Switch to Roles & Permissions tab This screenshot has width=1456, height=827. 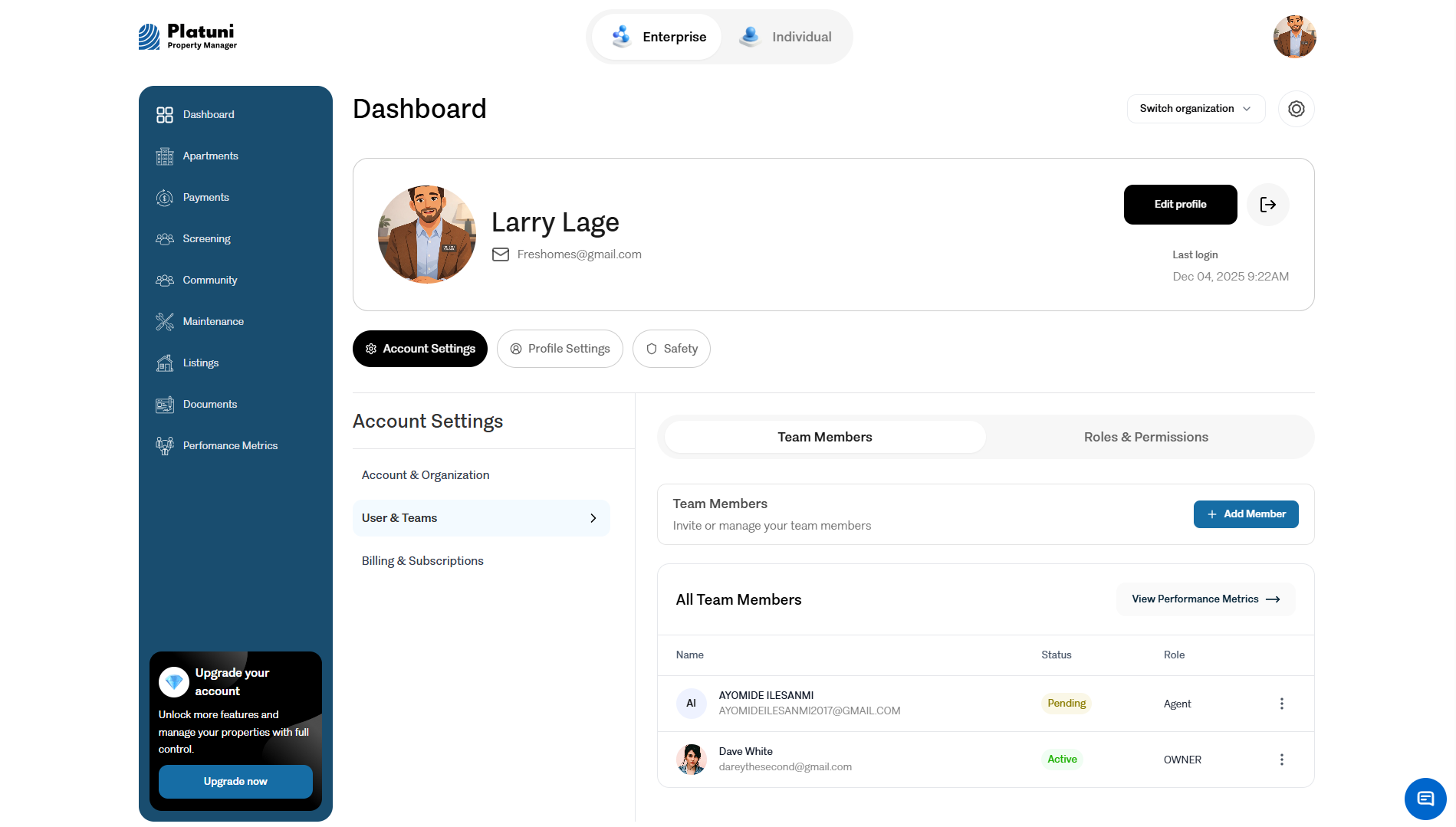[x=1146, y=437]
